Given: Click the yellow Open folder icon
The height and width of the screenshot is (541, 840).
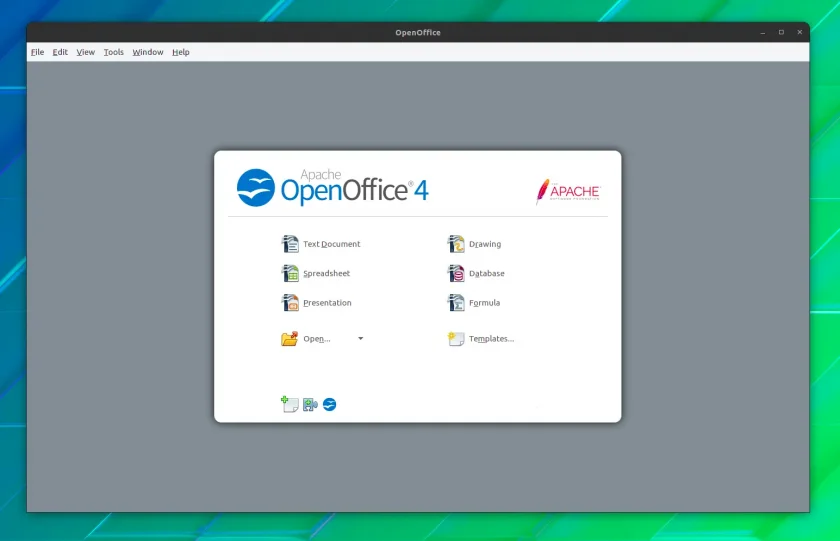Looking at the screenshot, I should point(289,339).
